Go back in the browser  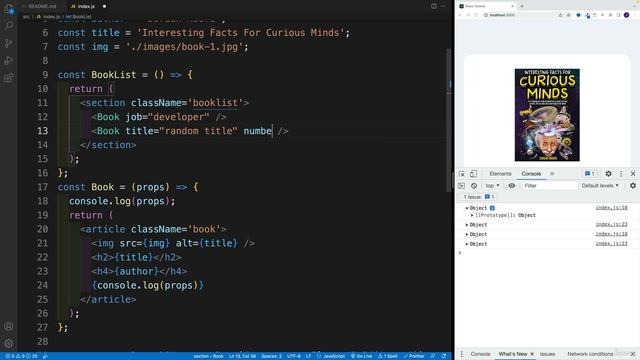(460, 15)
